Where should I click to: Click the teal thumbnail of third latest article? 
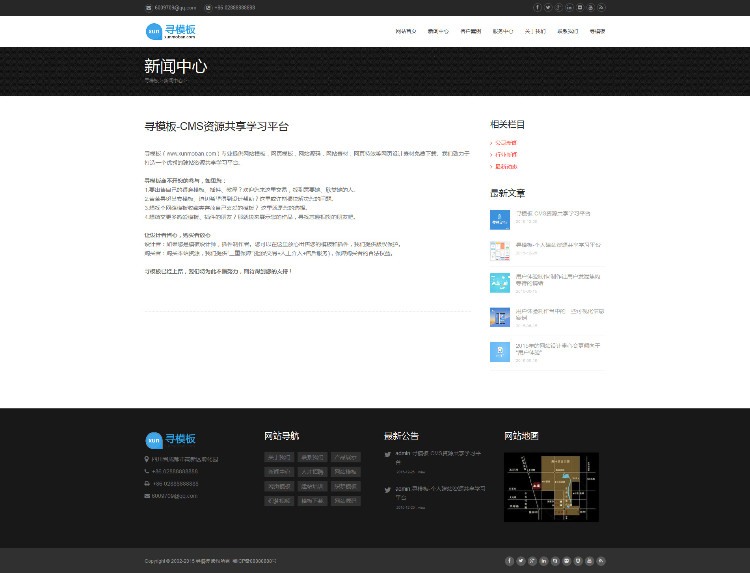[x=500, y=283]
